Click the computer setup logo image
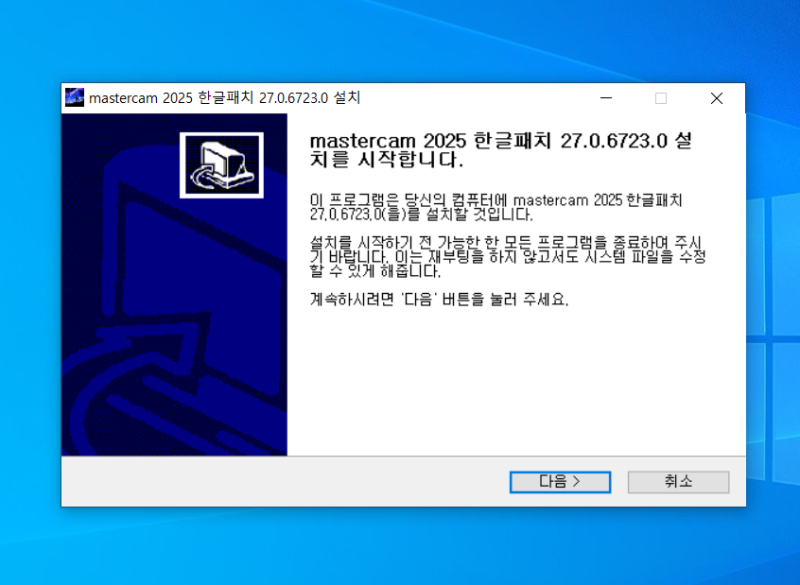Screen dimensions: 800x585 (221, 165)
